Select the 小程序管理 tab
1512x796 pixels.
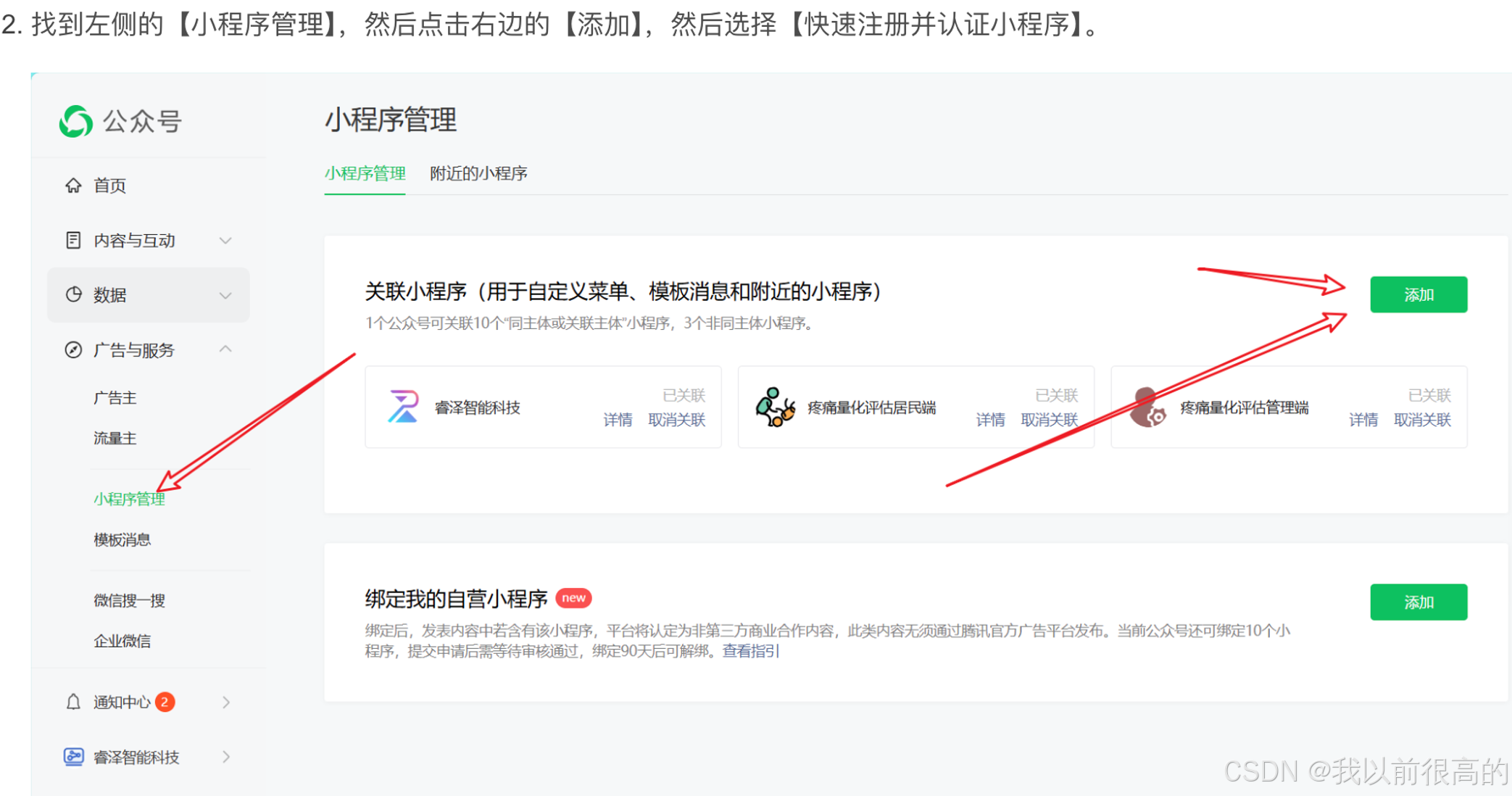365,173
